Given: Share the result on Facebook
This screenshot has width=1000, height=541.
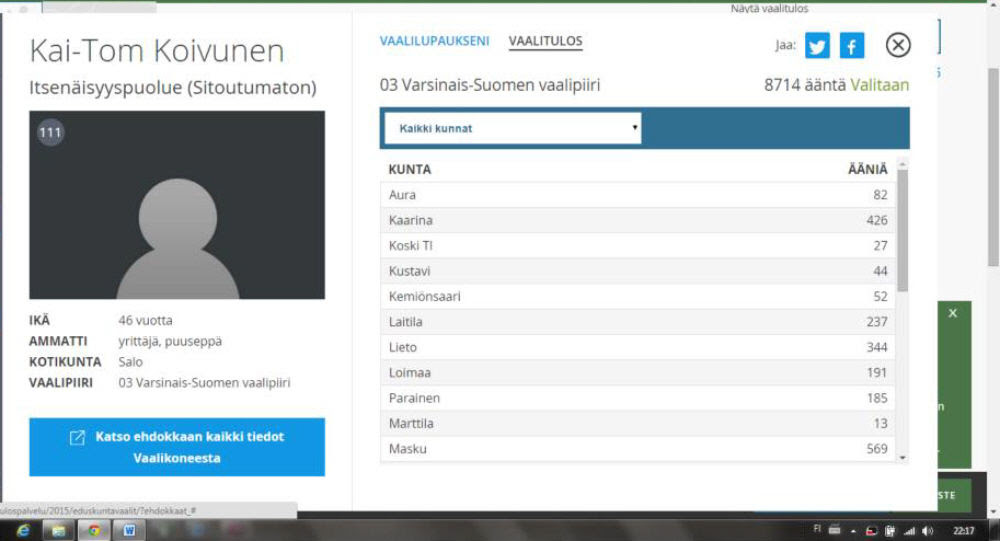Looking at the screenshot, I should coord(852,45).
